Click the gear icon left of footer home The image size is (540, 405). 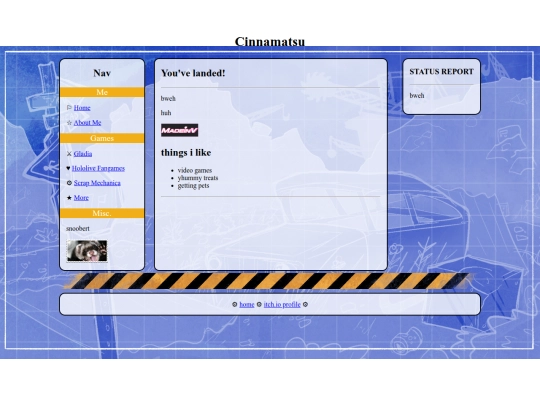click(x=235, y=304)
